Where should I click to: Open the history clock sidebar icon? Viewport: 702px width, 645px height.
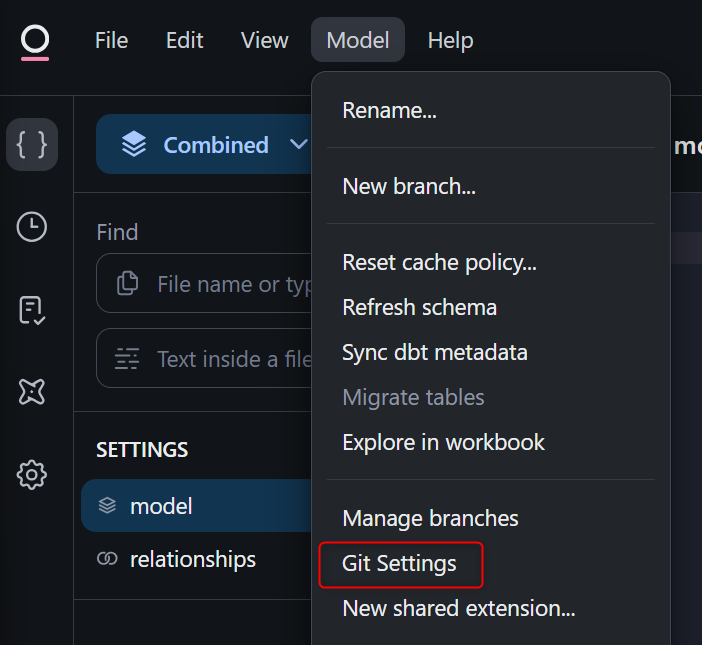(x=32, y=227)
